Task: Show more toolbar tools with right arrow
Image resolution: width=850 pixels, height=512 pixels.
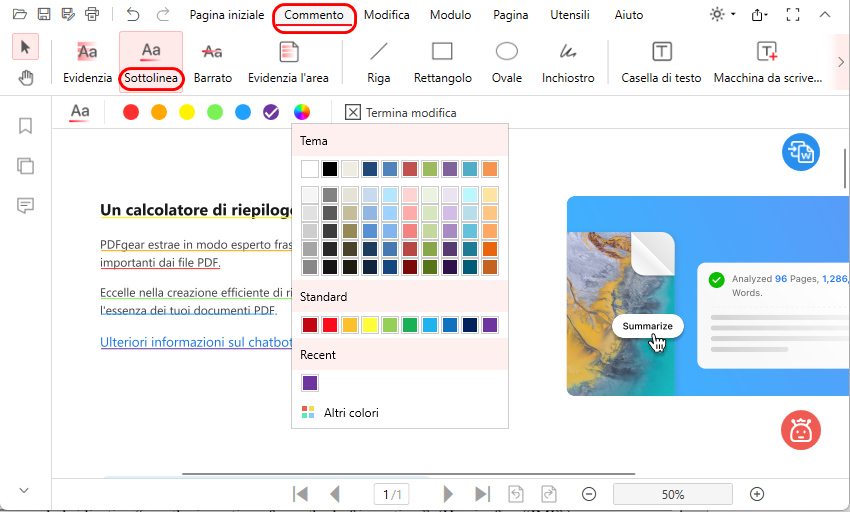Action: coord(841,62)
